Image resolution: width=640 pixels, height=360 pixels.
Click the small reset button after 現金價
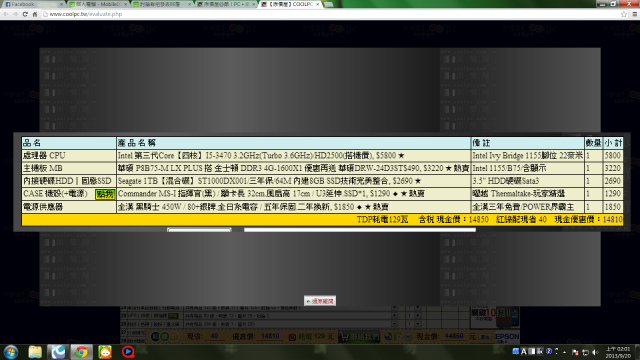[x=485, y=337]
